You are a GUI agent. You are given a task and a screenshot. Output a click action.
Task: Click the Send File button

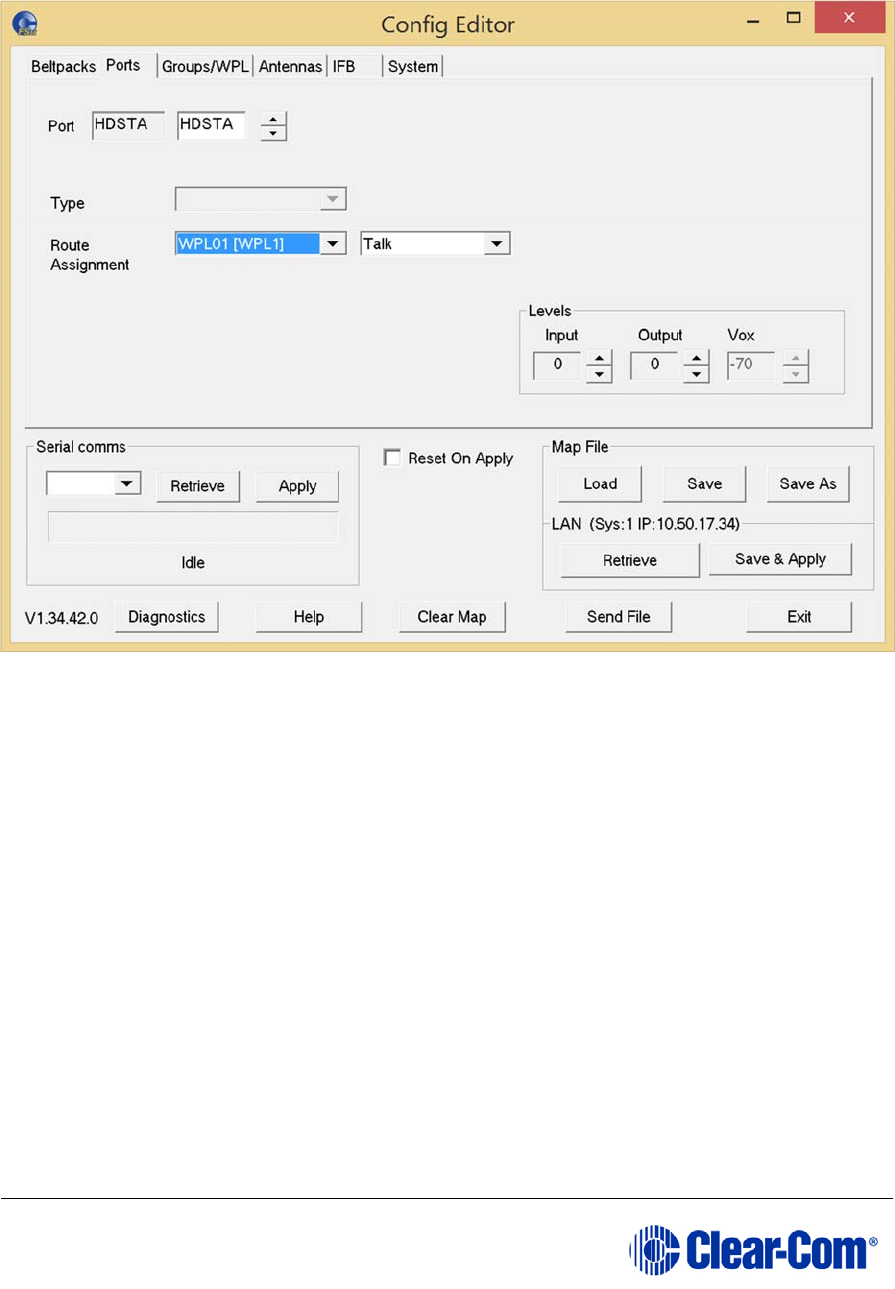619,617
